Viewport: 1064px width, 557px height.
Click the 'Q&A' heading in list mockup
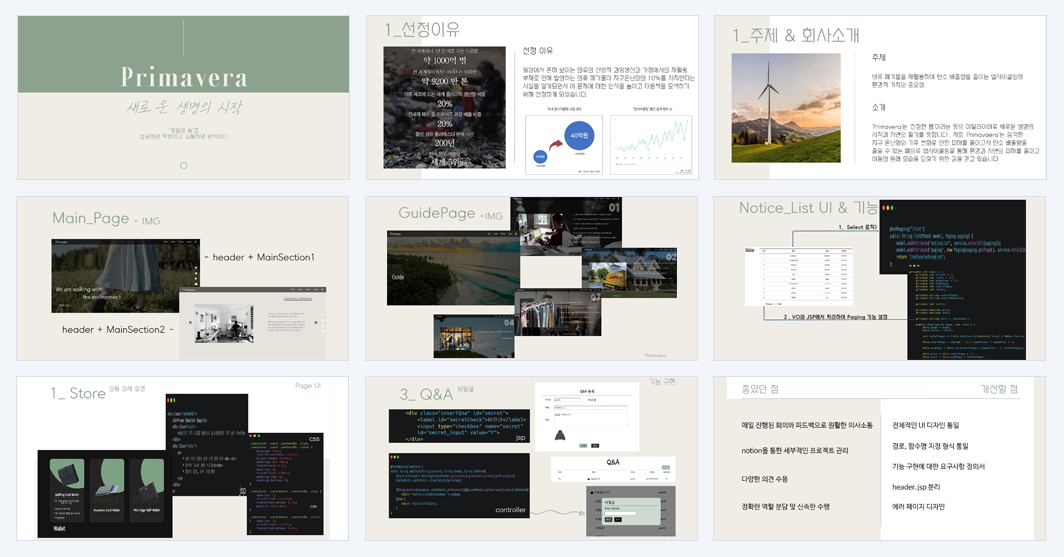coord(613,462)
